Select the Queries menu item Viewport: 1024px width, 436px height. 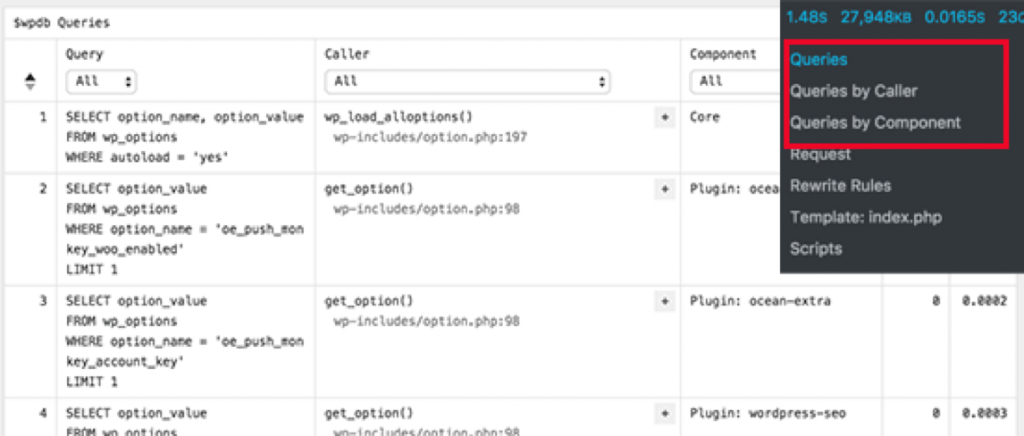(819, 60)
